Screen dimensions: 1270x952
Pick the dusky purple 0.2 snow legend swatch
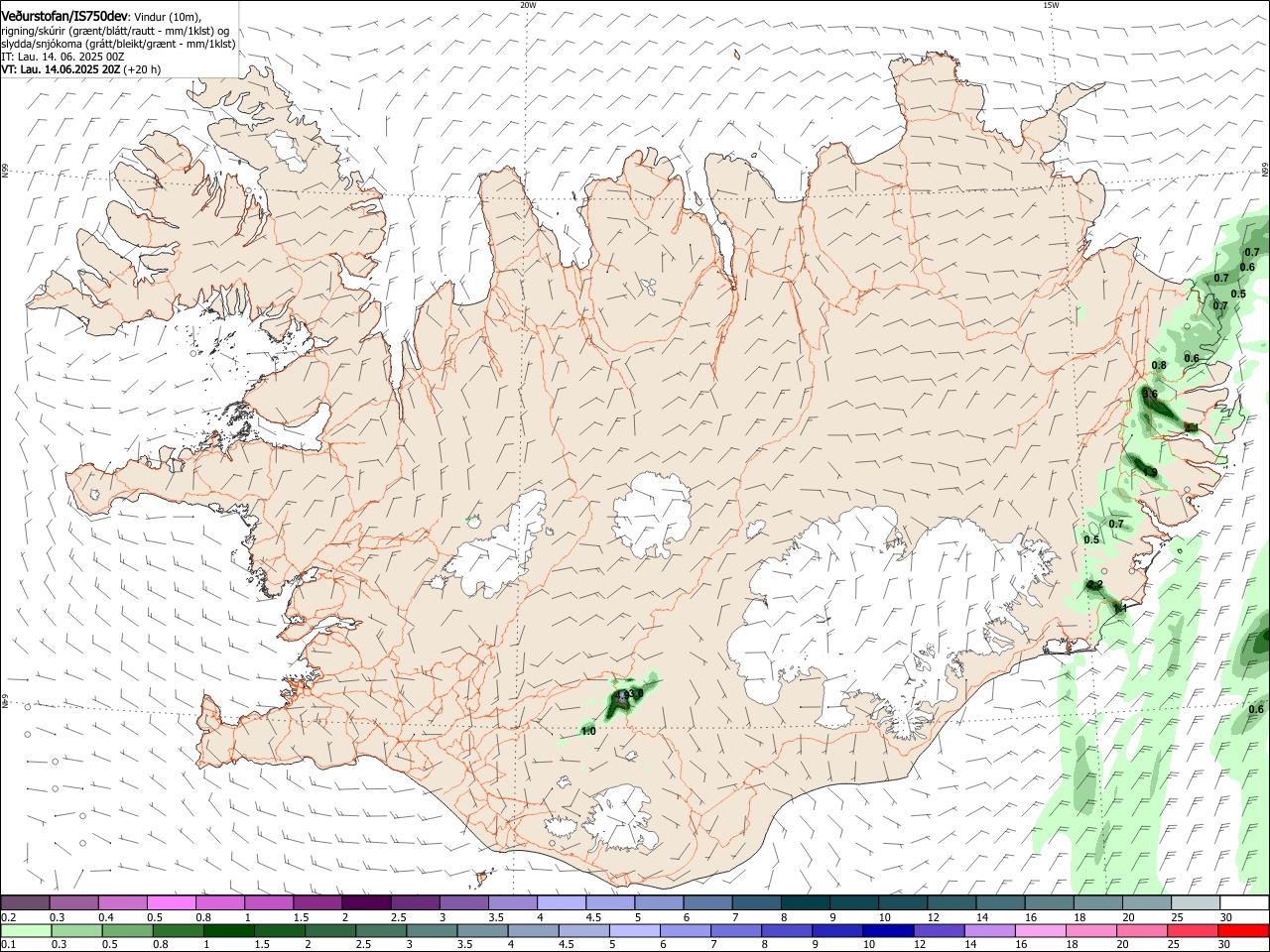(25, 904)
